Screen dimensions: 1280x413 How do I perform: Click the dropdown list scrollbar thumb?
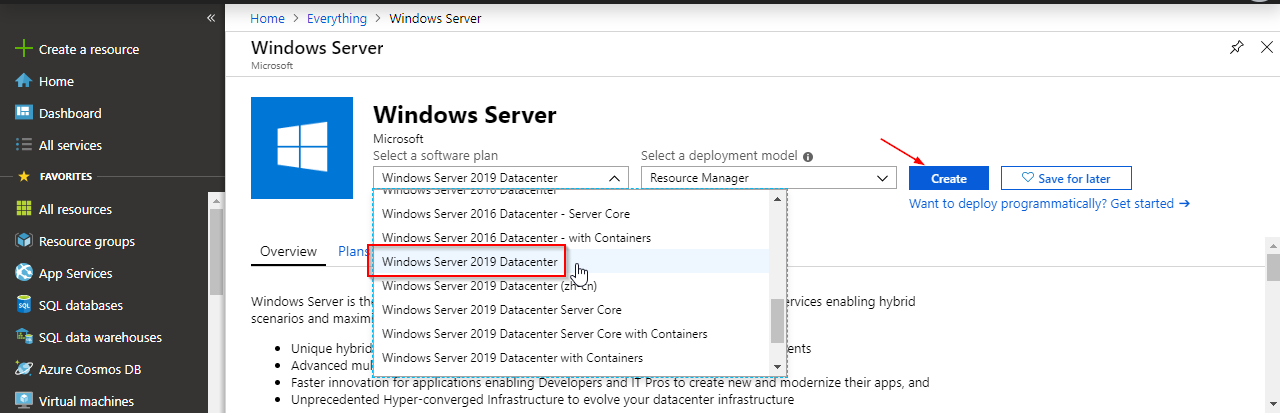[x=777, y=320]
